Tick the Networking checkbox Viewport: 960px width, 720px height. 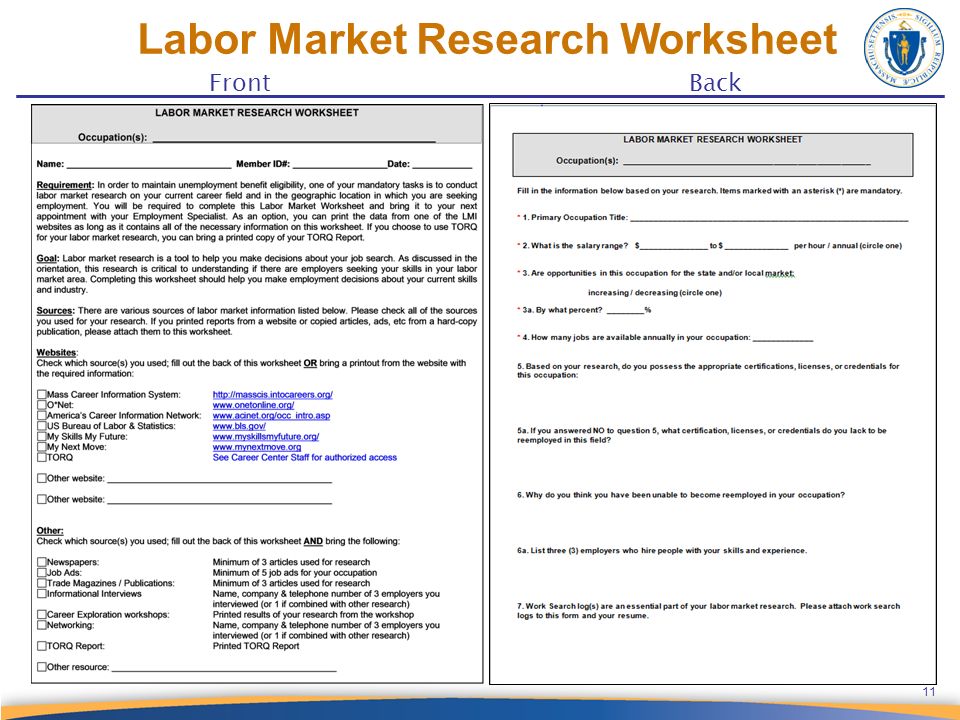click(x=42, y=625)
